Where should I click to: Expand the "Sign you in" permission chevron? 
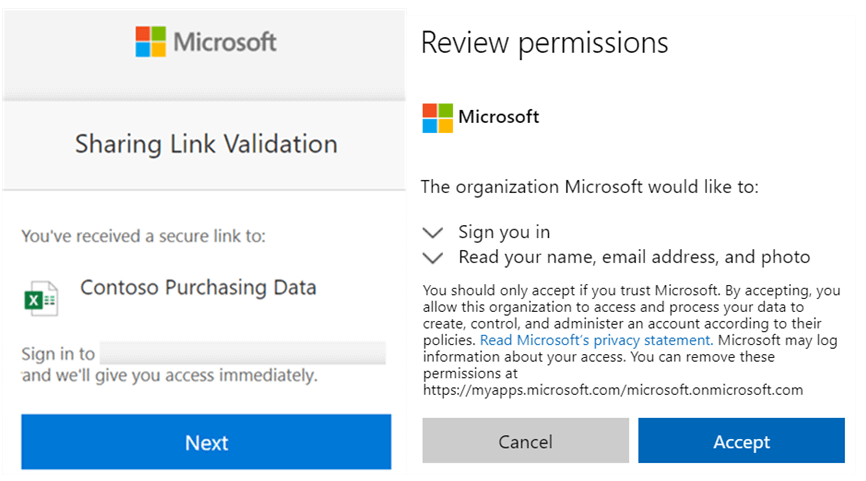tap(432, 232)
